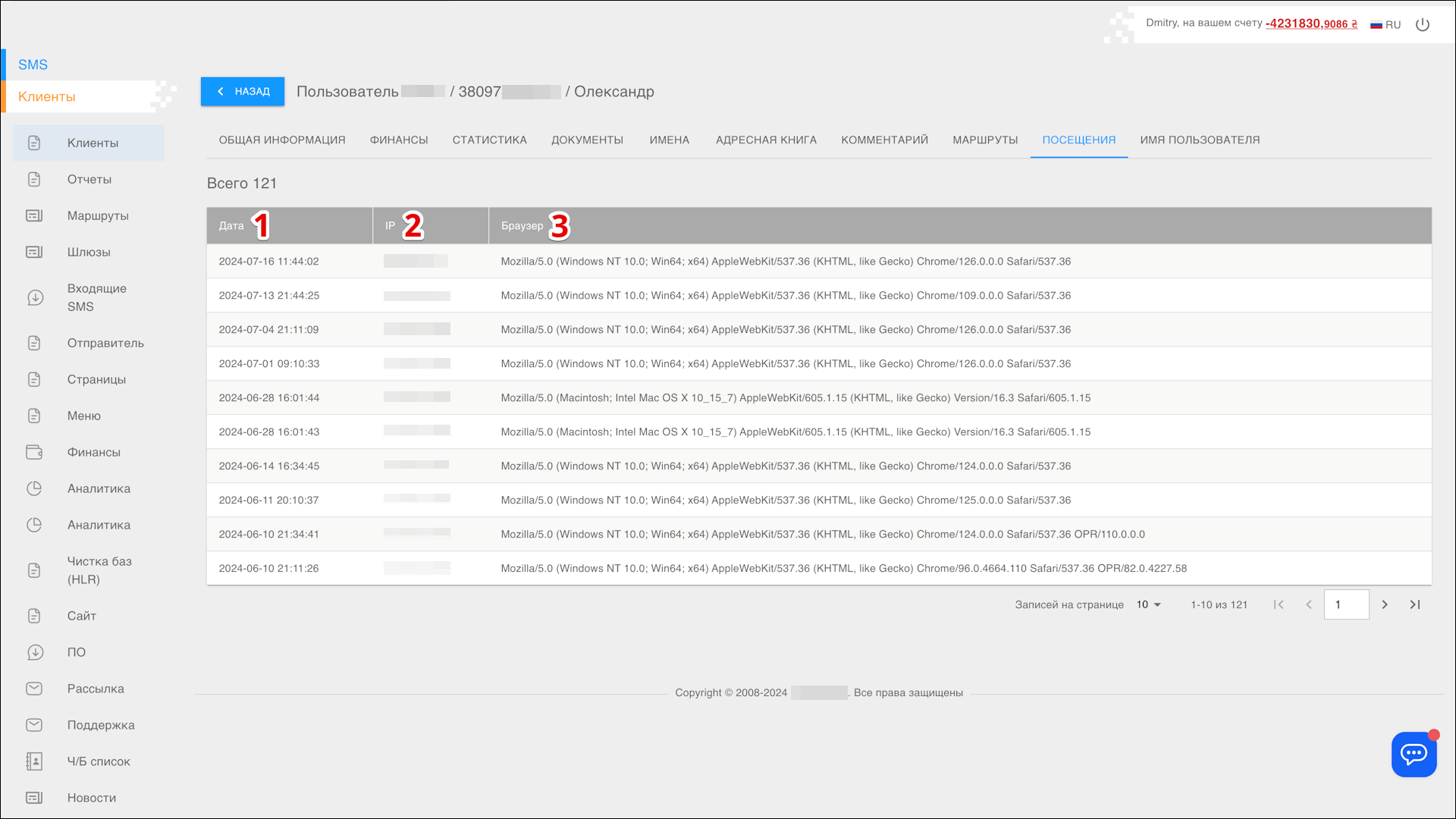This screenshot has width=1456, height=819.
Task: Expand records per page dropdown
Action: point(1149,604)
